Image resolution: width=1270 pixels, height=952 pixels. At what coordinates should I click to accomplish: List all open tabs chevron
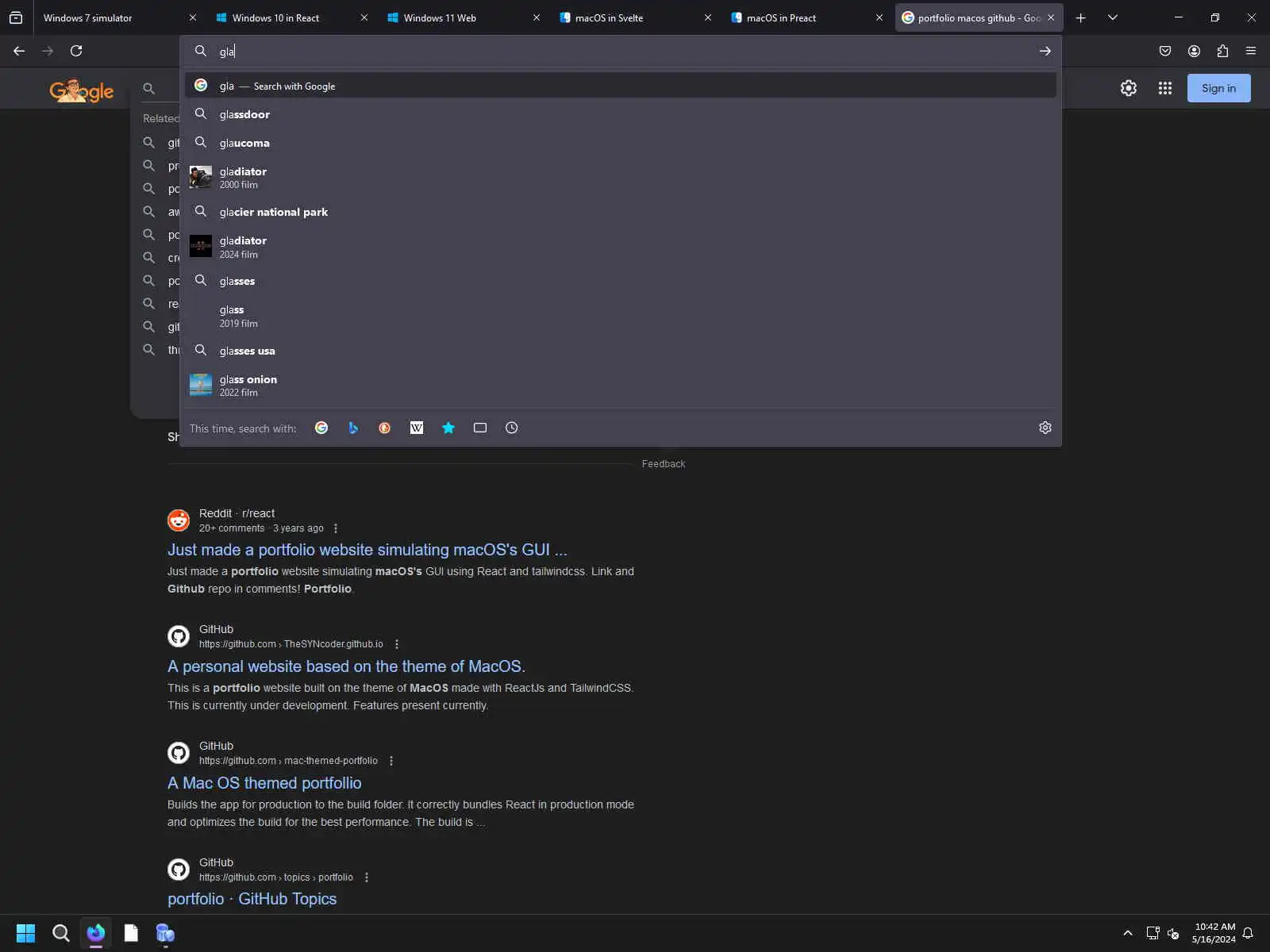coord(1113,17)
